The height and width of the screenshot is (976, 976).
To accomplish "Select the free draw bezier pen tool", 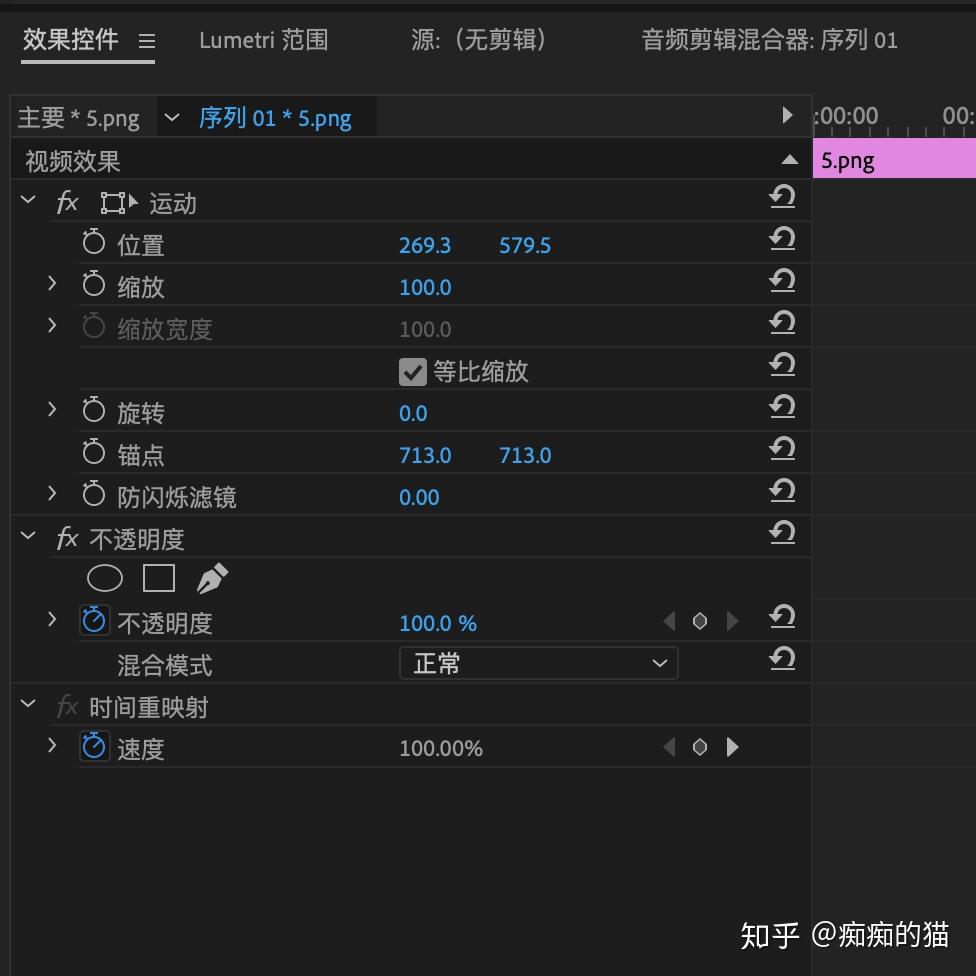I will point(212,579).
